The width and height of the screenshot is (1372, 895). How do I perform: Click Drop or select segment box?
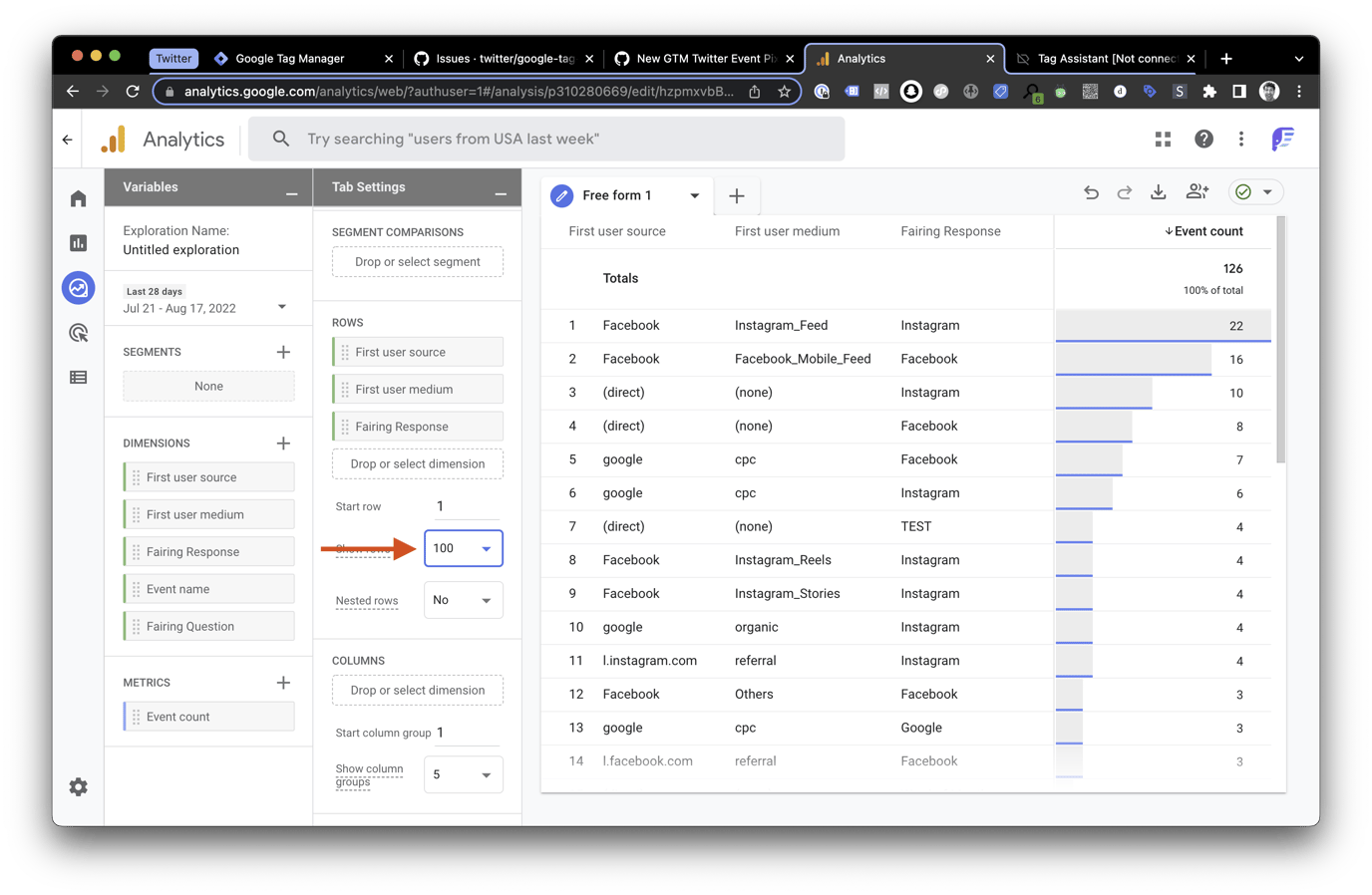click(x=418, y=262)
